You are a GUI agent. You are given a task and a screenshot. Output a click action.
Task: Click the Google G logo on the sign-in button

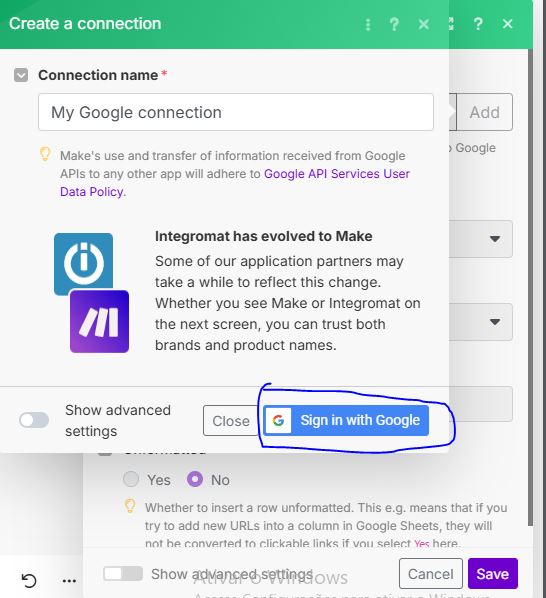pyautogui.click(x=278, y=420)
